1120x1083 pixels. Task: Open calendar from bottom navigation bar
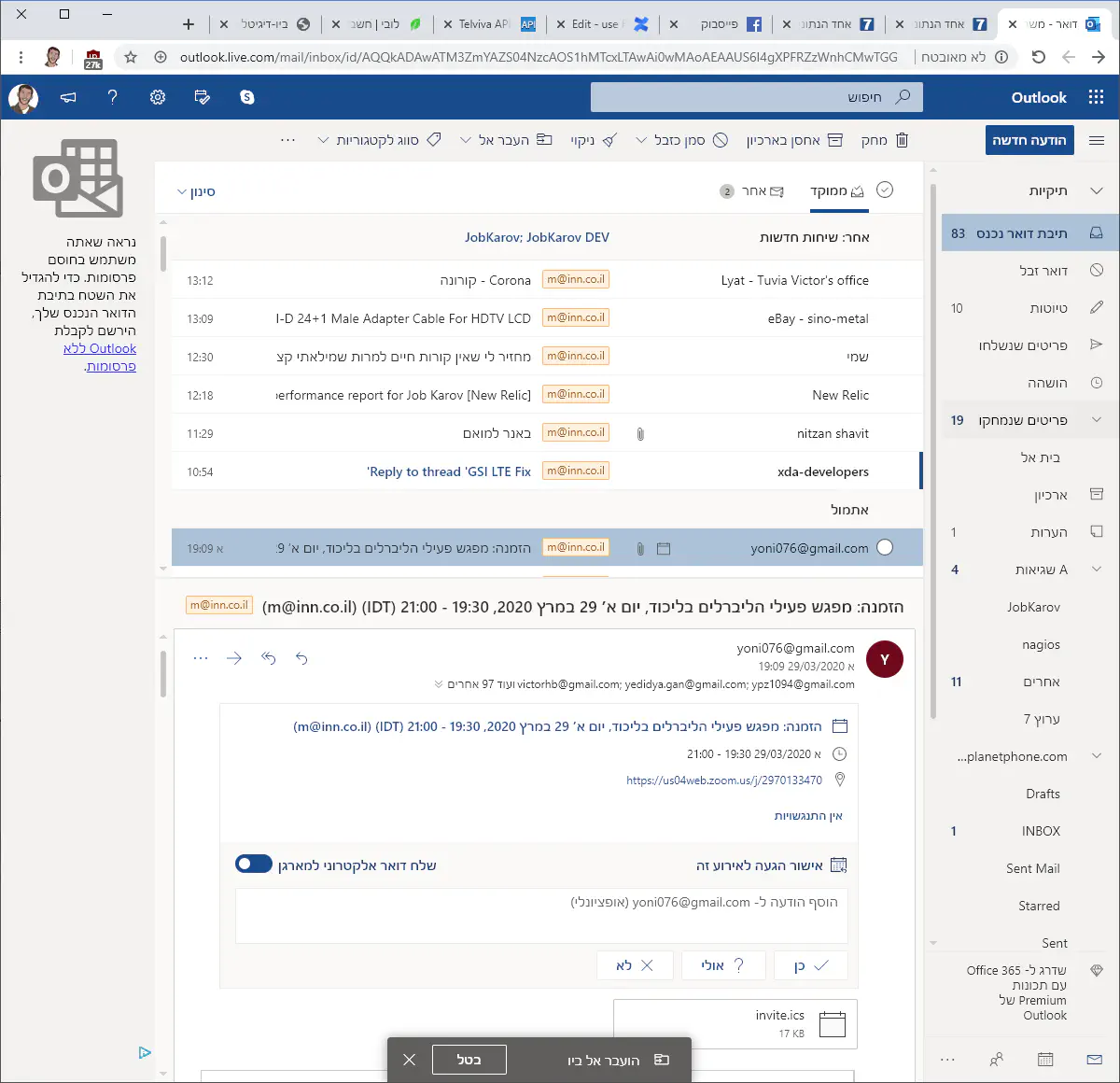coord(1045,1060)
